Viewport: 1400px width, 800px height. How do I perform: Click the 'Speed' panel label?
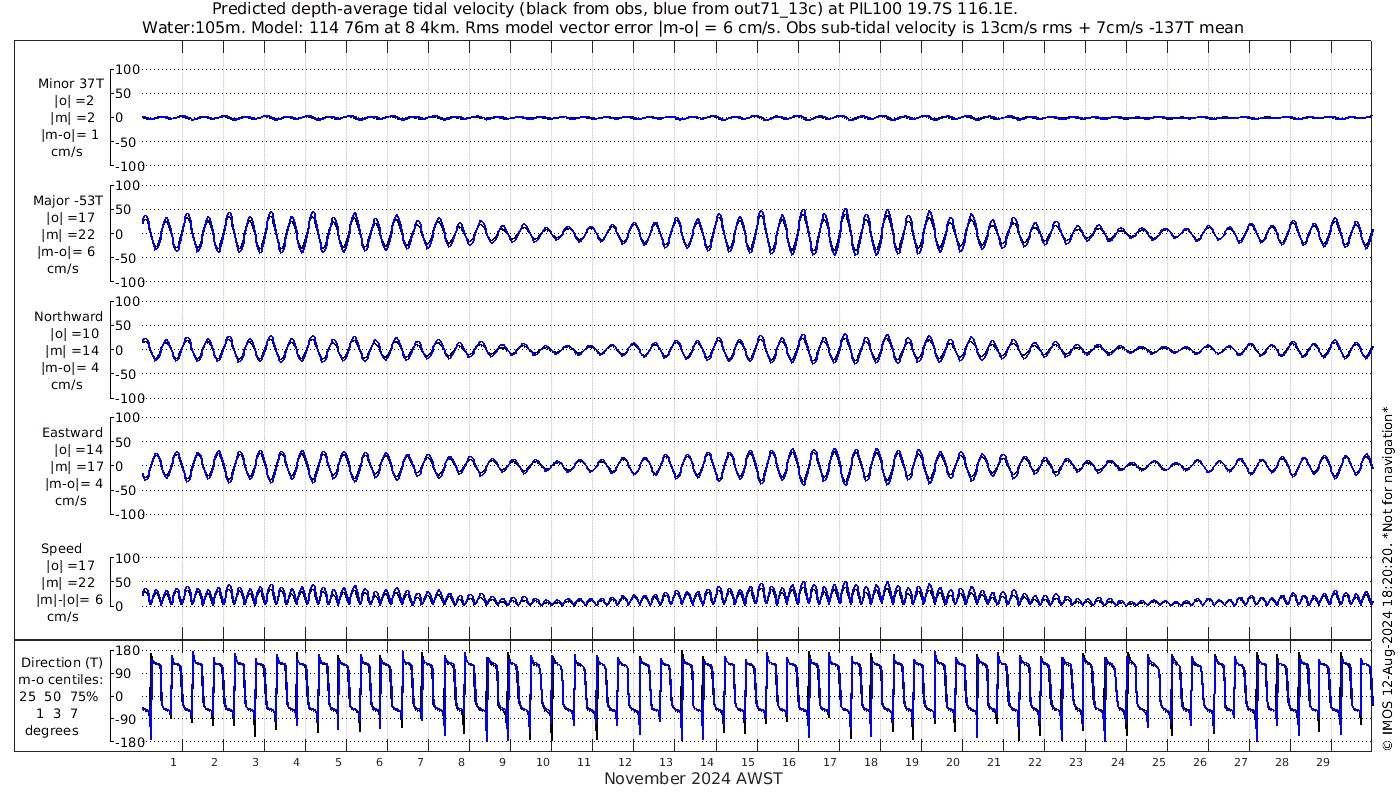(62, 549)
